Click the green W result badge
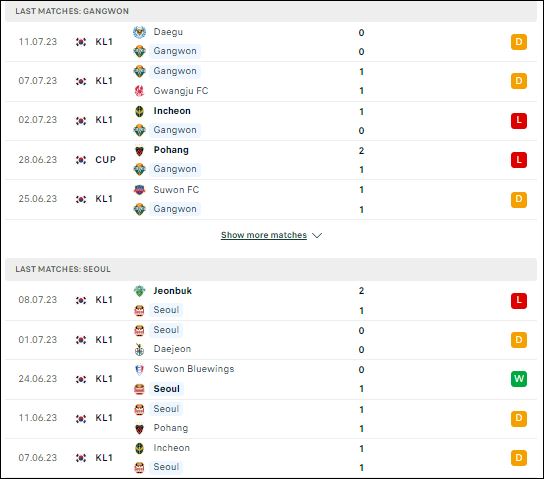Image resolution: width=544 pixels, height=479 pixels. pyautogui.click(x=519, y=378)
